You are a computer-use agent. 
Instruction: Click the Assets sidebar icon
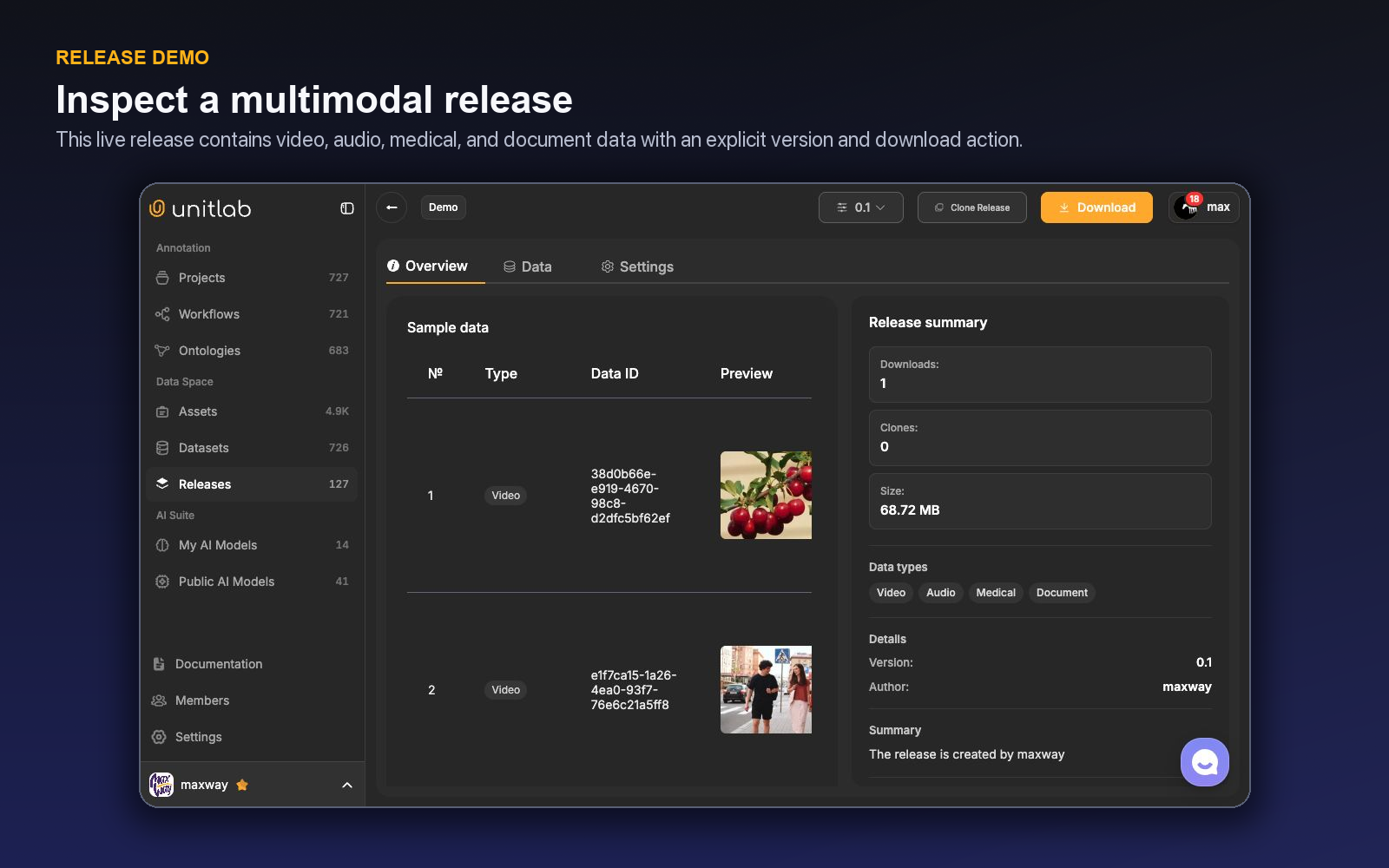162,411
